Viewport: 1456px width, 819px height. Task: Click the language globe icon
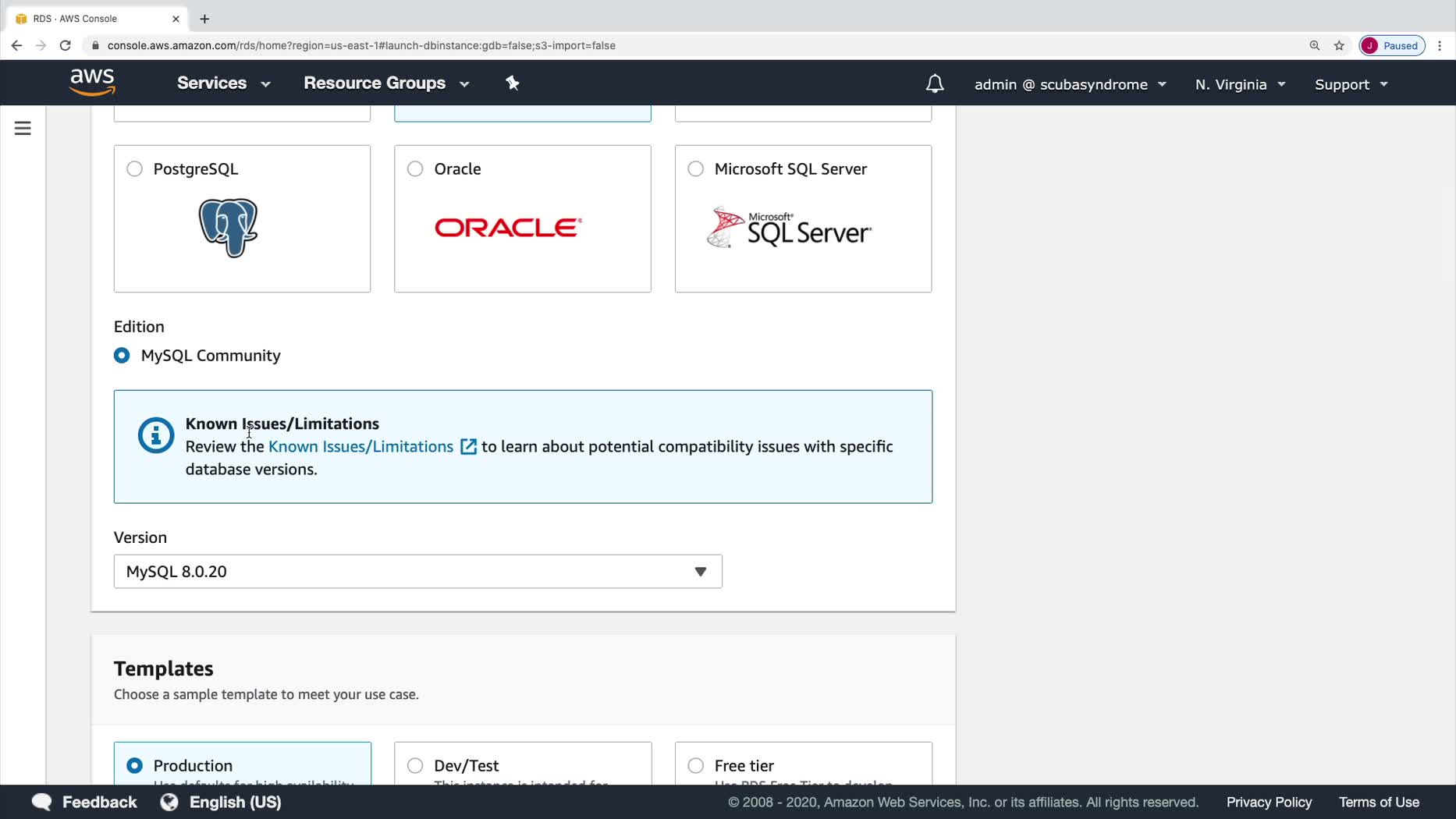click(x=169, y=802)
